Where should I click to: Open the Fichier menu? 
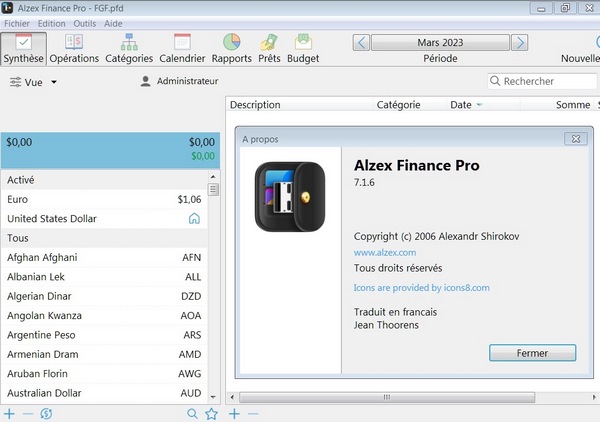(17, 24)
